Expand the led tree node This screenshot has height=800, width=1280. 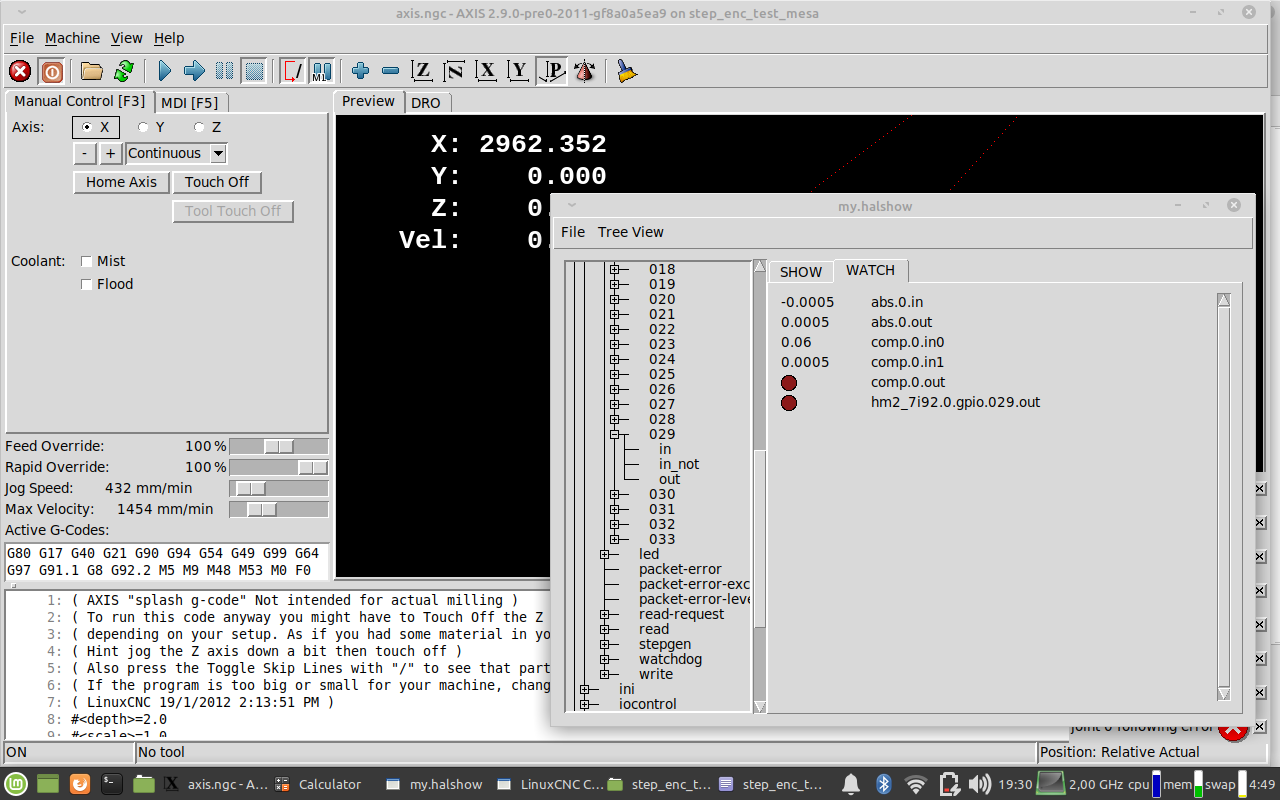click(604, 554)
